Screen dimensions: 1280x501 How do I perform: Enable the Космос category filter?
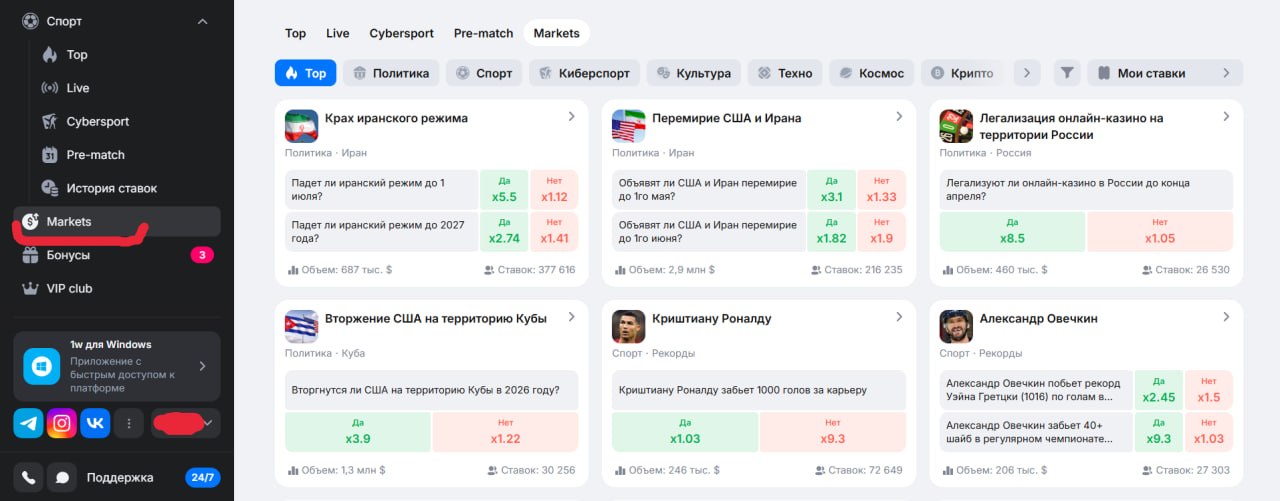click(870, 73)
